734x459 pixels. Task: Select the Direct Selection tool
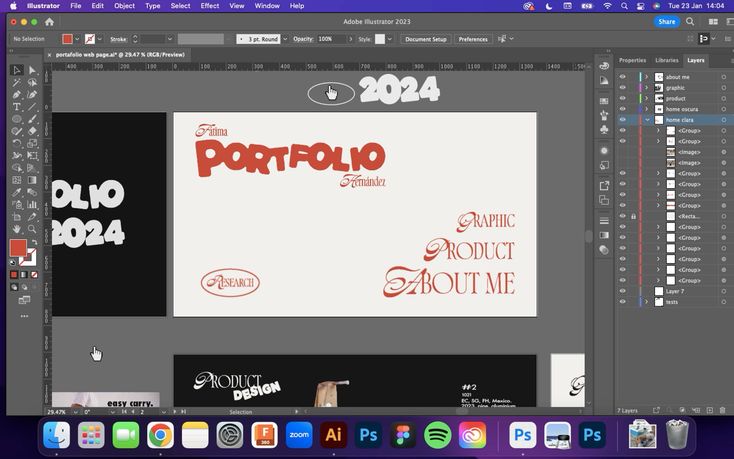(x=32, y=70)
